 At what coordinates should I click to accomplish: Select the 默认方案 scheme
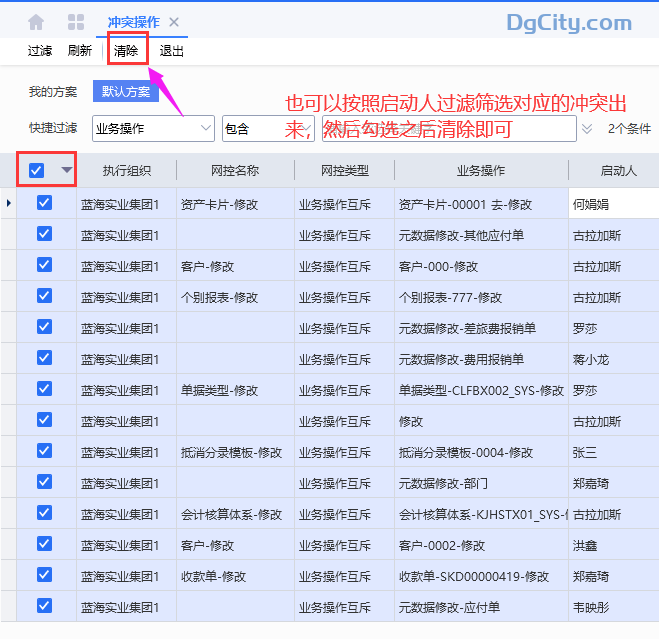(126, 92)
